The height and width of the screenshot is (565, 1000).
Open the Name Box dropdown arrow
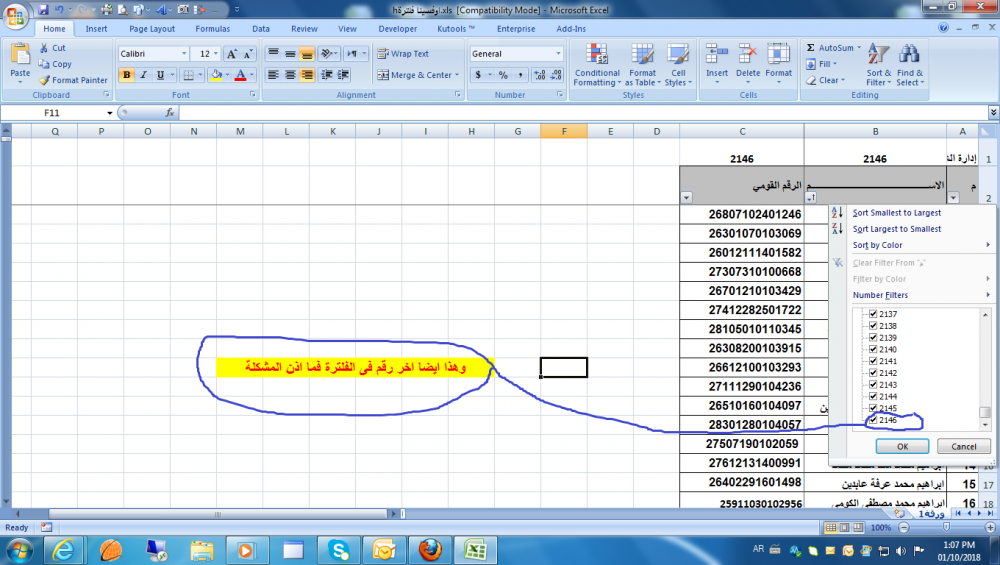pos(110,113)
